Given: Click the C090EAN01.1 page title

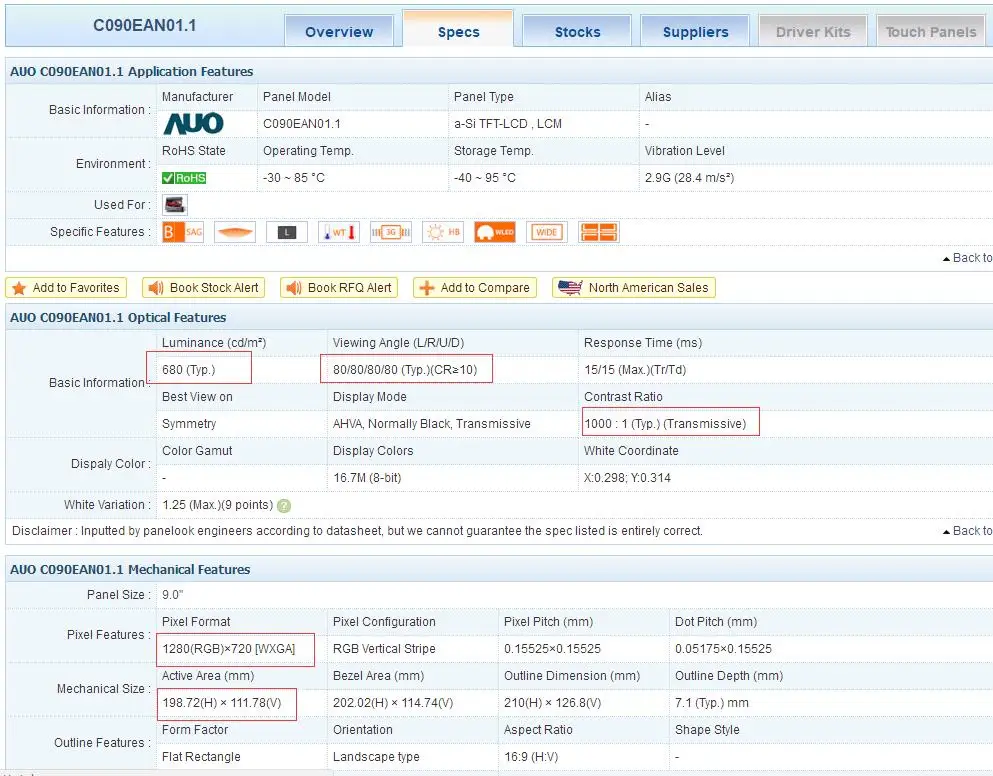Looking at the screenshot, I should pyautogui.click(x=144, y=25).
